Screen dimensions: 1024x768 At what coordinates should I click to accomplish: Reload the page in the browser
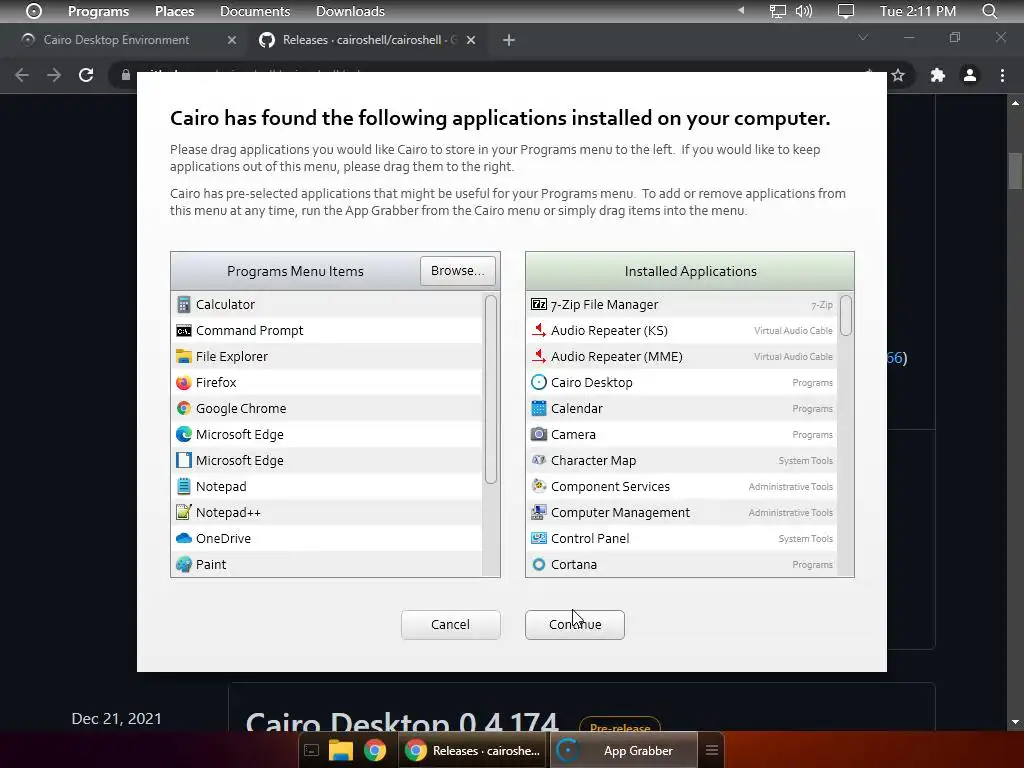click(86, 75)
